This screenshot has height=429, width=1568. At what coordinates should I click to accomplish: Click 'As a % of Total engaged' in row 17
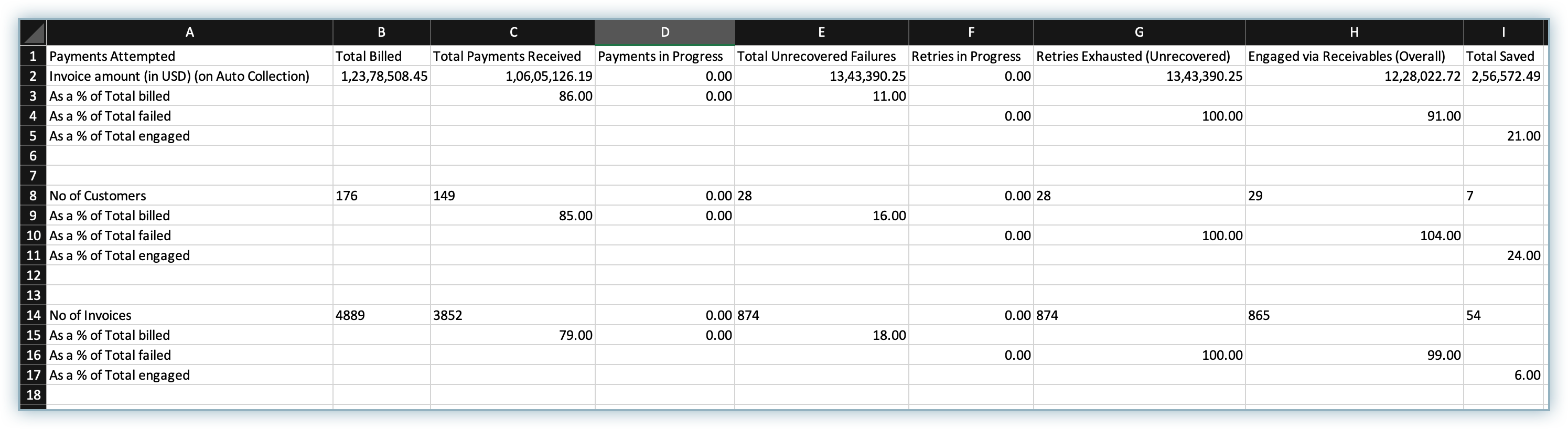[190, 375]
